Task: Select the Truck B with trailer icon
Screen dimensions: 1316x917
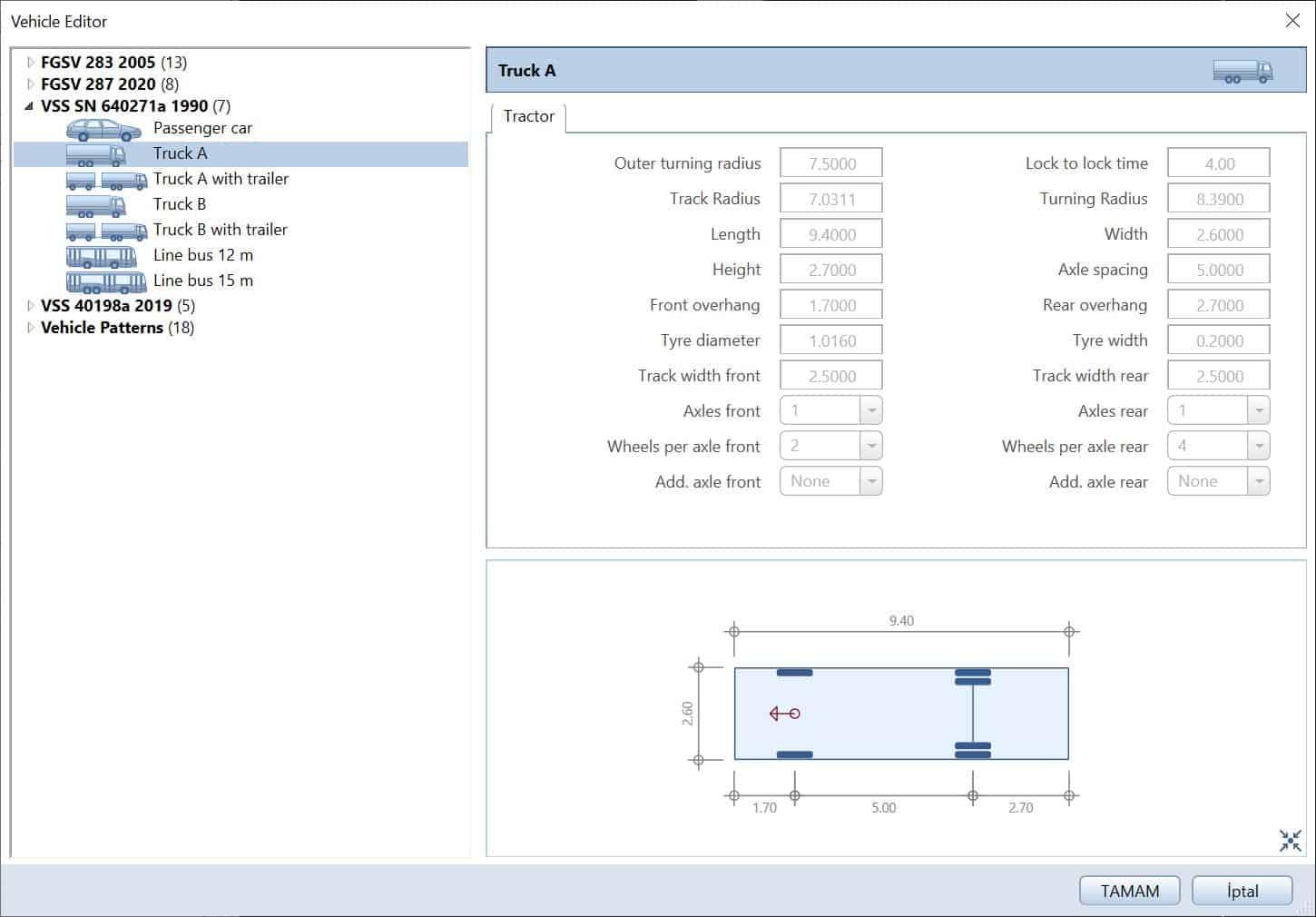Action: tap(106, 231)
